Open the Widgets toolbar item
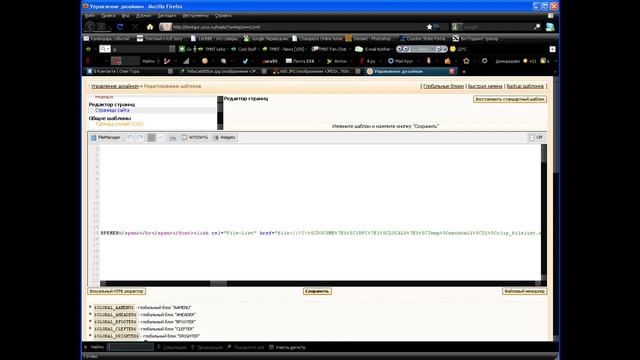The height and width of the screenshot is (360, 640). pyautogui.click(x=224, y=138)
